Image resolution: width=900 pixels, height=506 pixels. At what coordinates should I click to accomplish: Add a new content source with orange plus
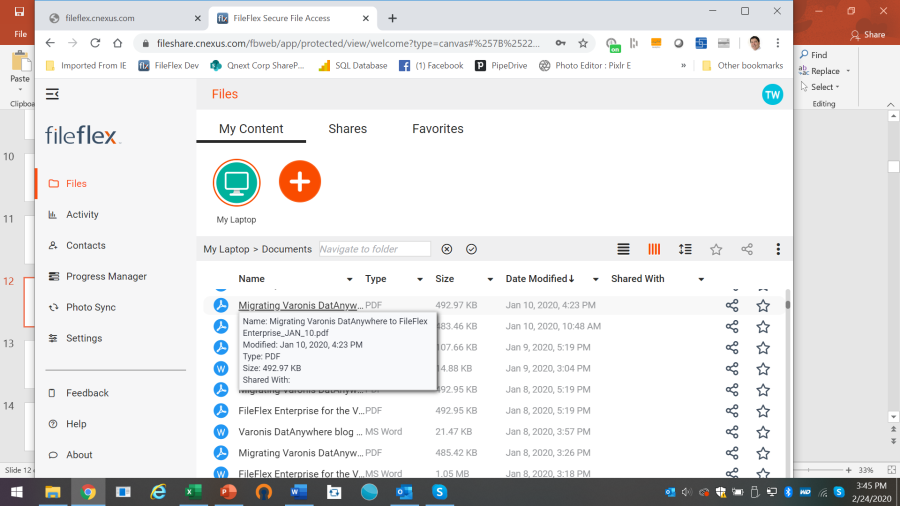point(300,182)
